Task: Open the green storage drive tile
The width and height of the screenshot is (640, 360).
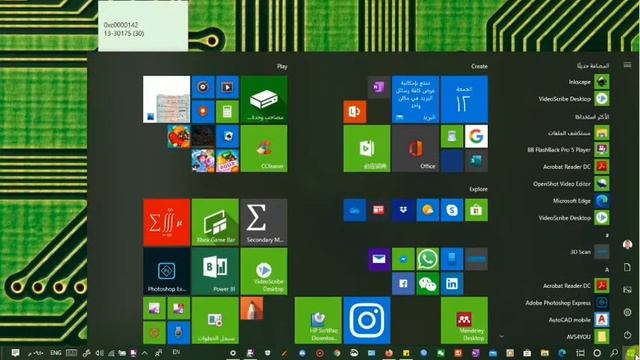Action: [264, 99]
